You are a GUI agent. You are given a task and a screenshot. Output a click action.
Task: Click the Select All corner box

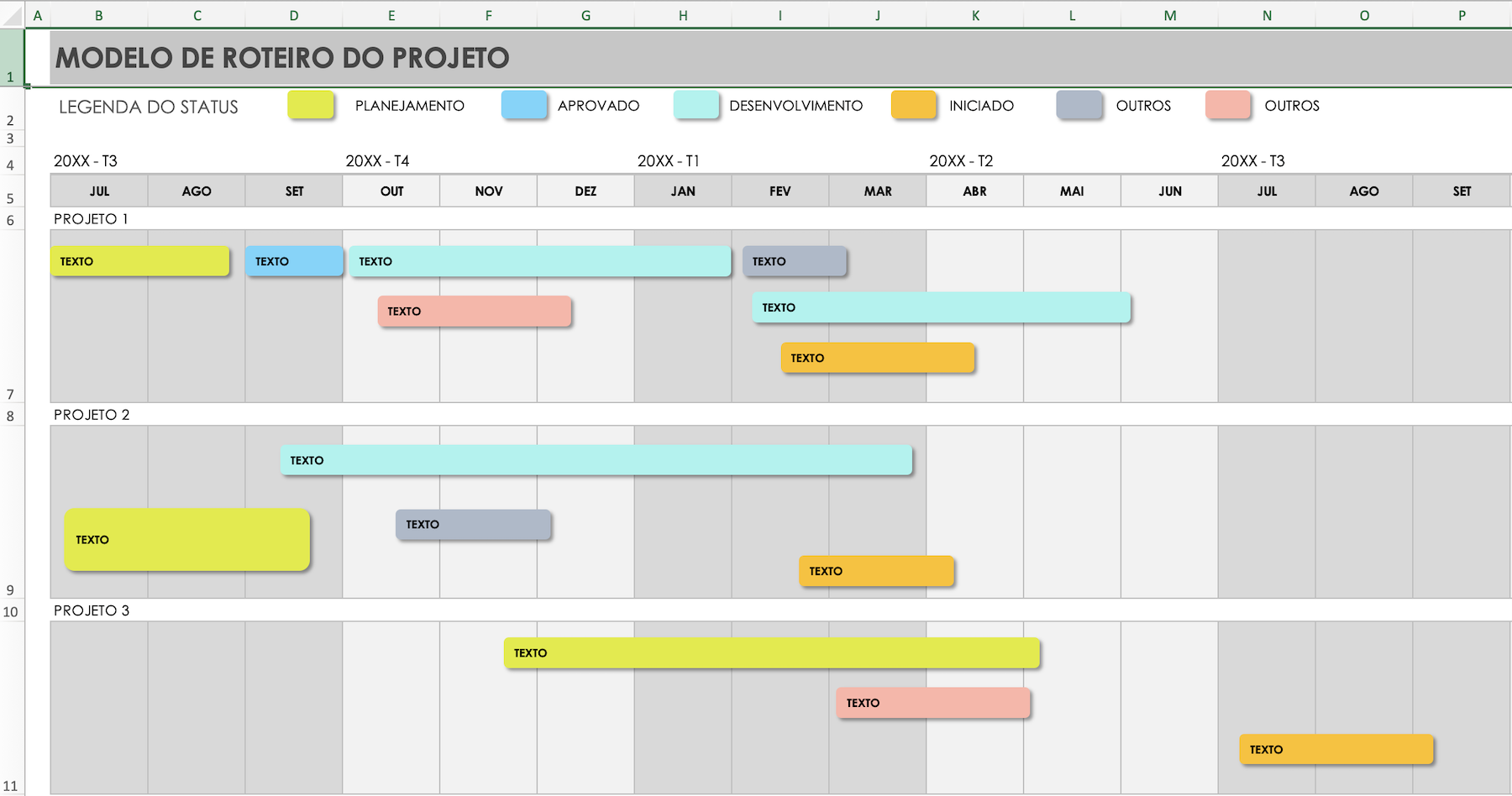tap(12, 15)
